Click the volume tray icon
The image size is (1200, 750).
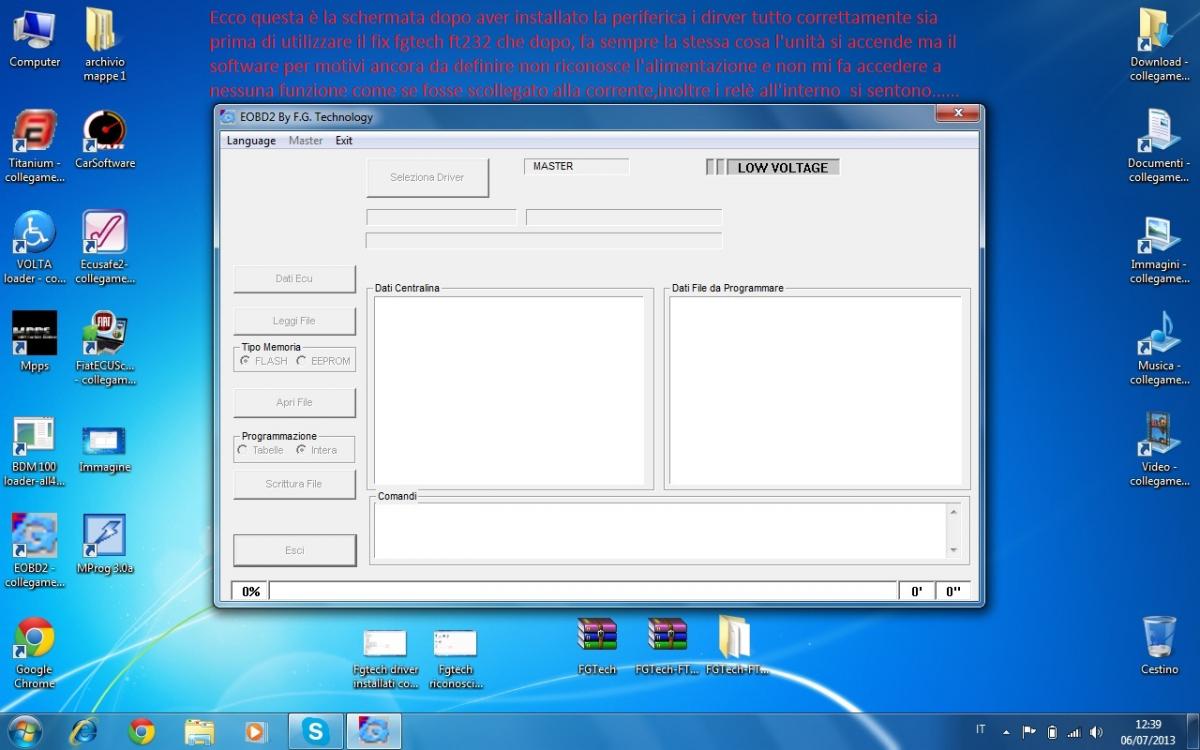click(x=1096, y=732)
